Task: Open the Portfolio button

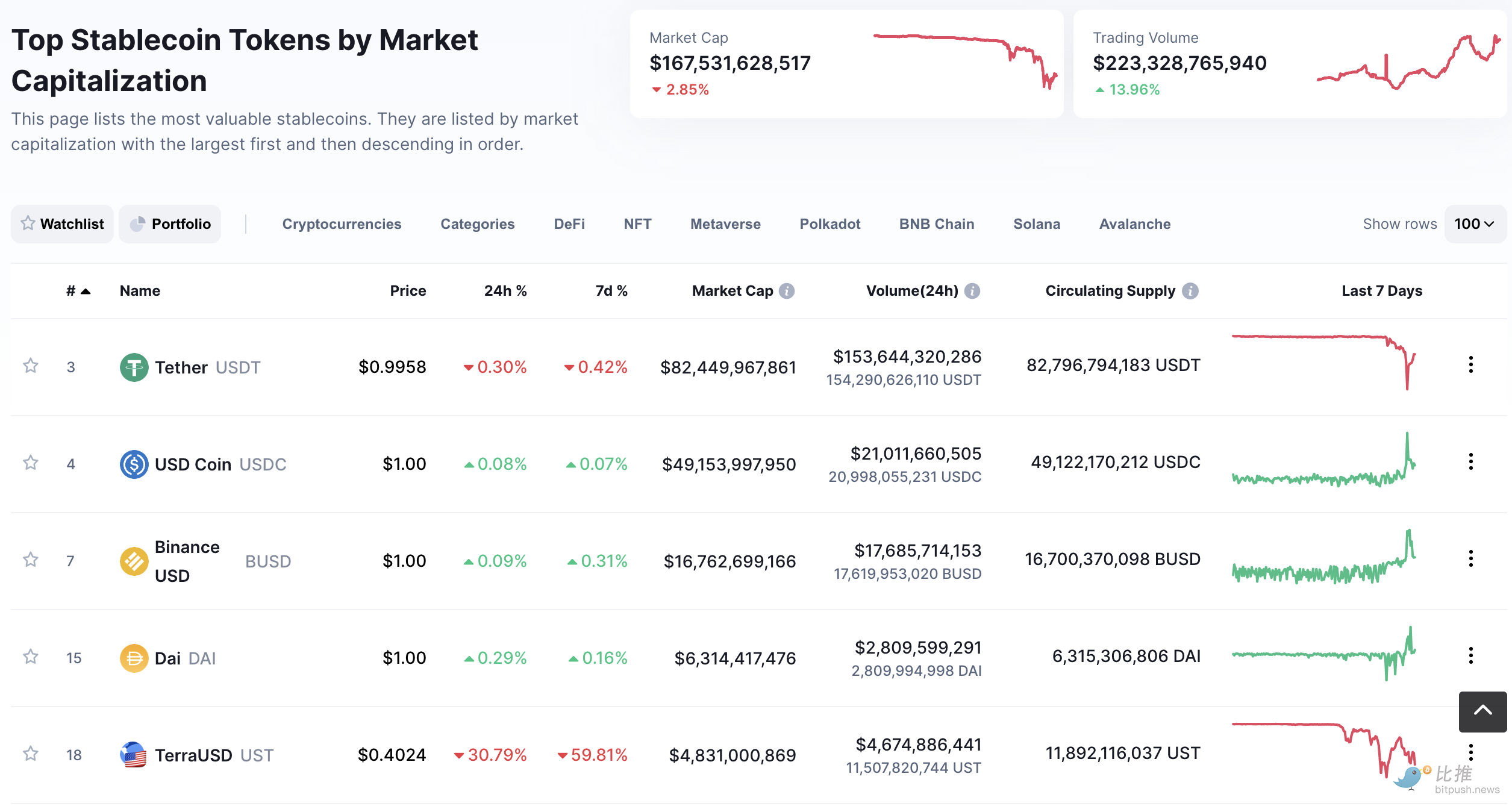Action: pos(170,224)
